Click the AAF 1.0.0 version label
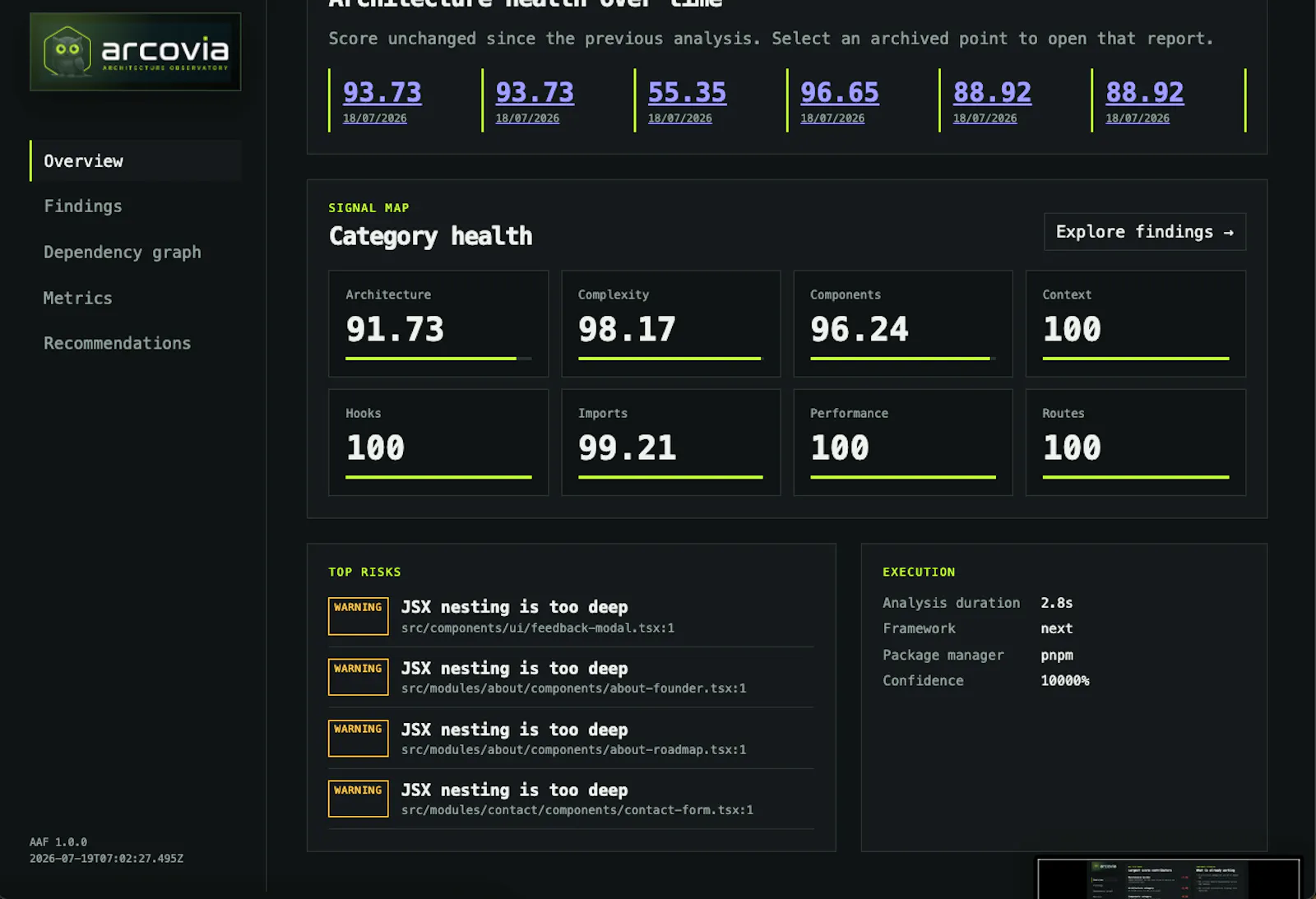This screenshot has height=899, width=1316. [x=58, y=842]
